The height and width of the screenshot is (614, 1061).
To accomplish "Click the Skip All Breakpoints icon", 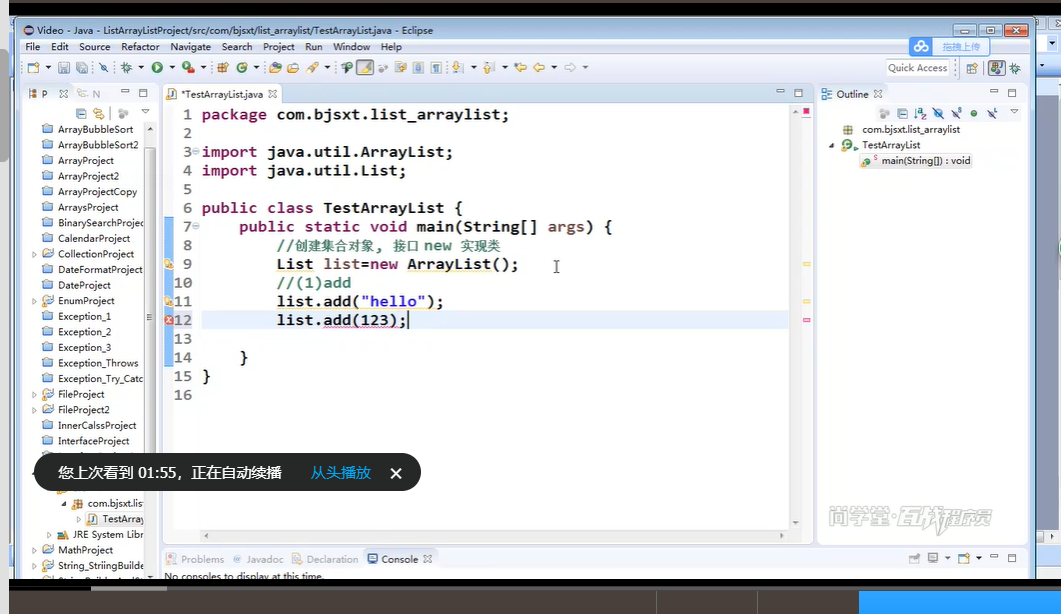I will [x=104, y=67].
